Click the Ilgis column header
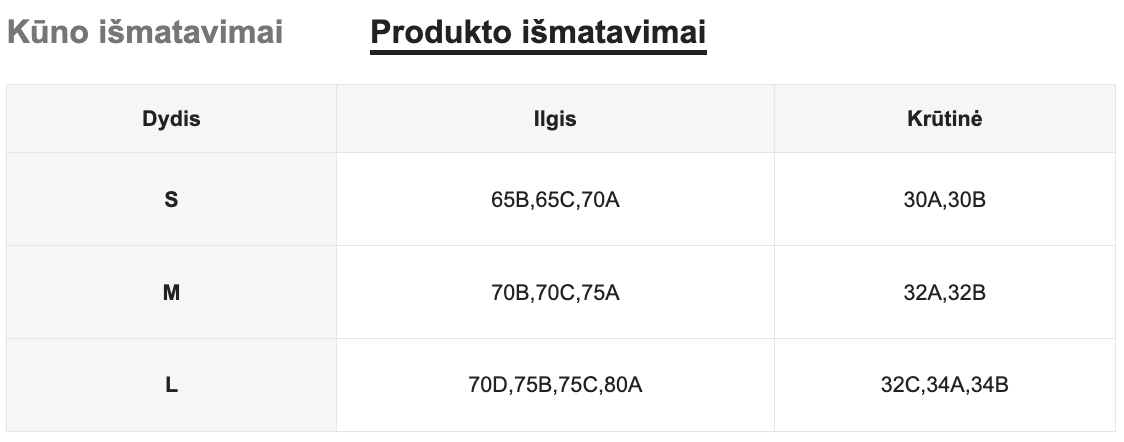This screenshot has width=1124, height=442. click(x=555, y=119)
